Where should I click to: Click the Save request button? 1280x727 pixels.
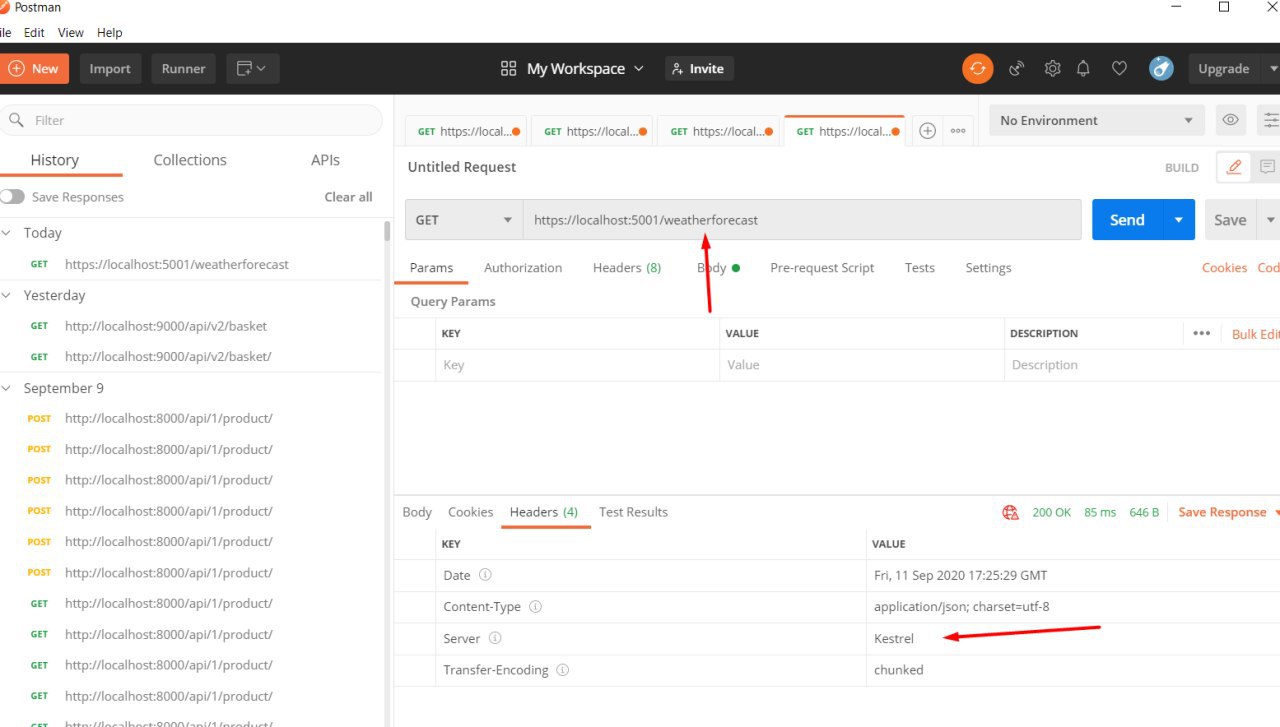coord(1230,220)
